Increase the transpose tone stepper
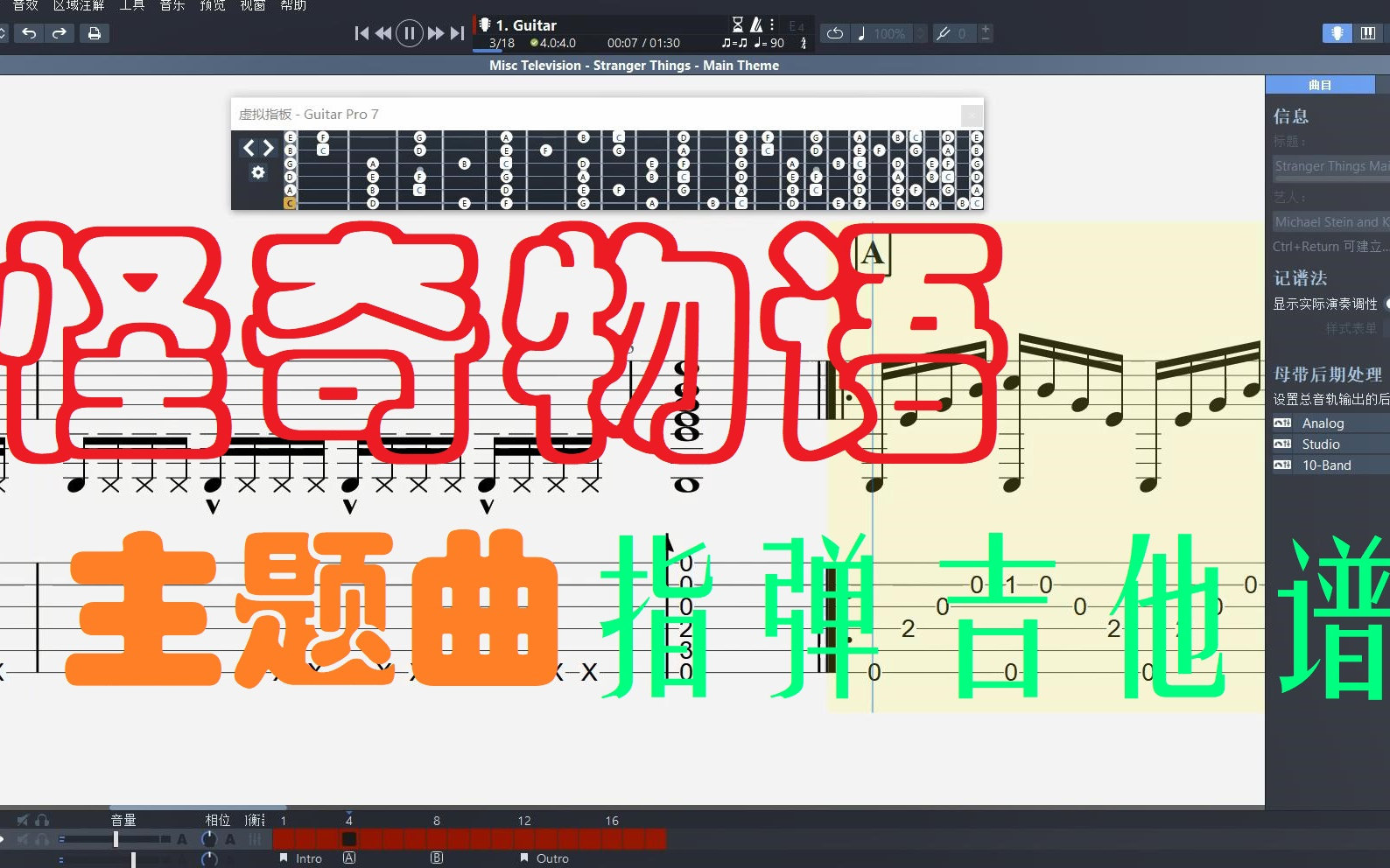1390x868 pixels. click(x=986, y=29)
